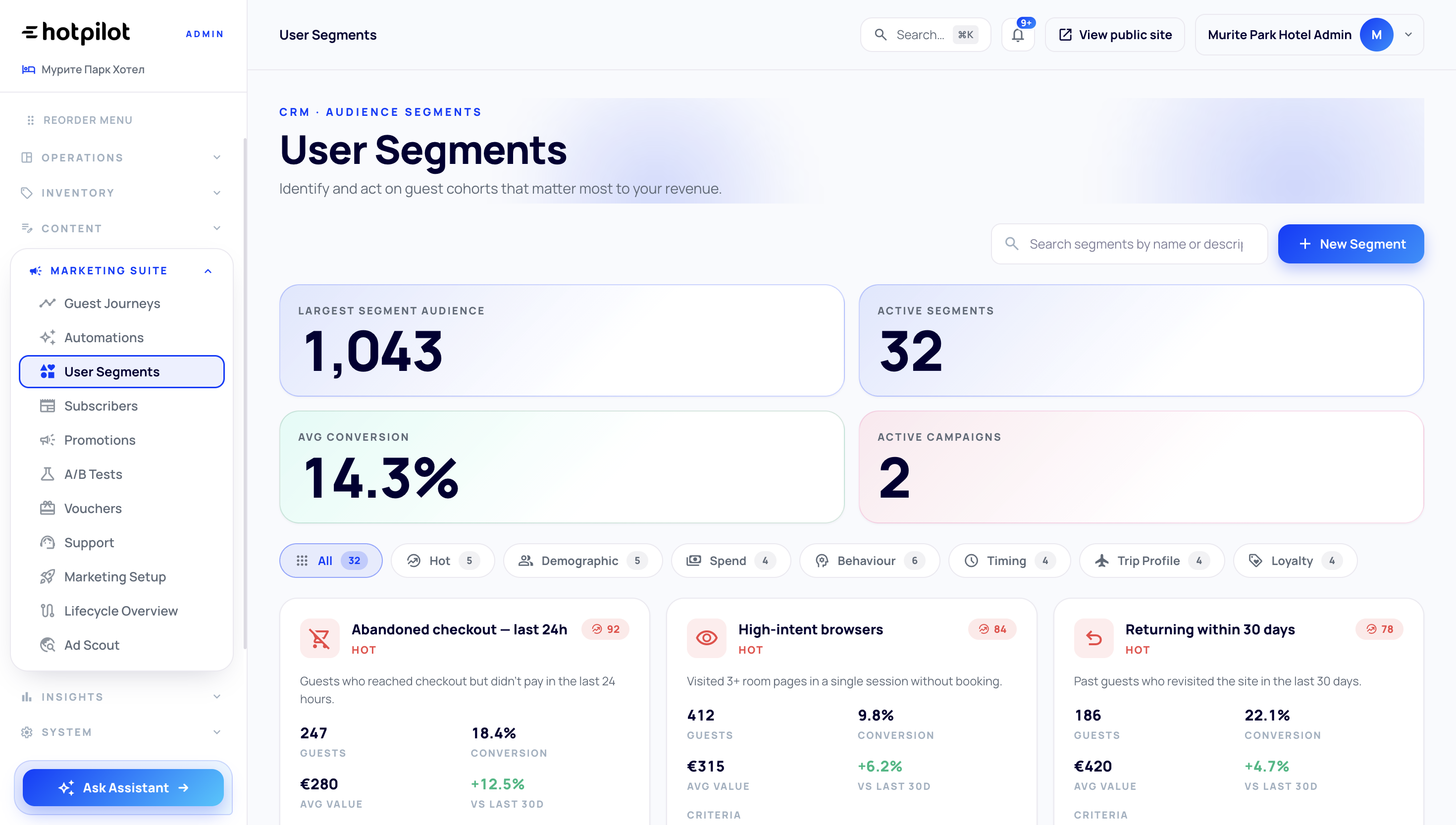
Task: Click the A/B Tests flask icon
Action: [x=48, y=474]
